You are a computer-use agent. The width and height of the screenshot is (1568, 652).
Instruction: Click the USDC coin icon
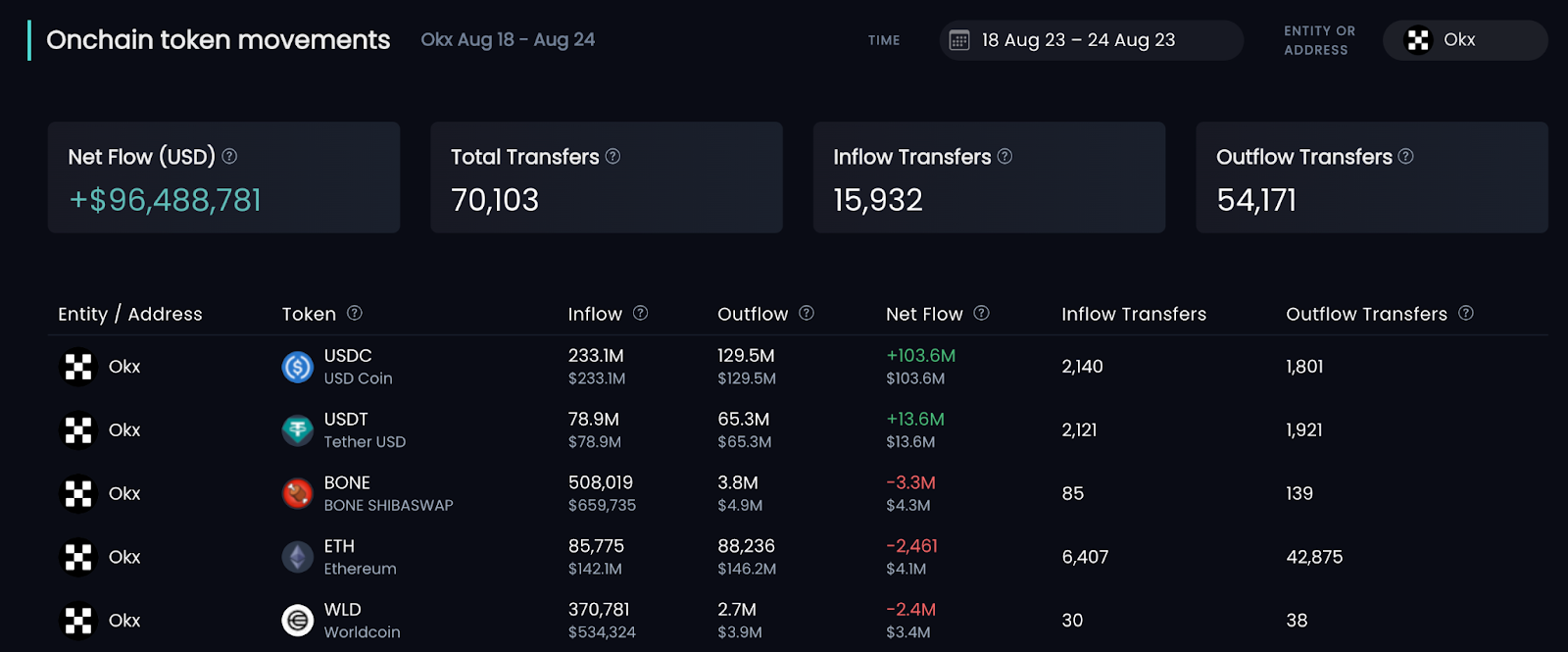pyautogui.click(x=297, y=367)
